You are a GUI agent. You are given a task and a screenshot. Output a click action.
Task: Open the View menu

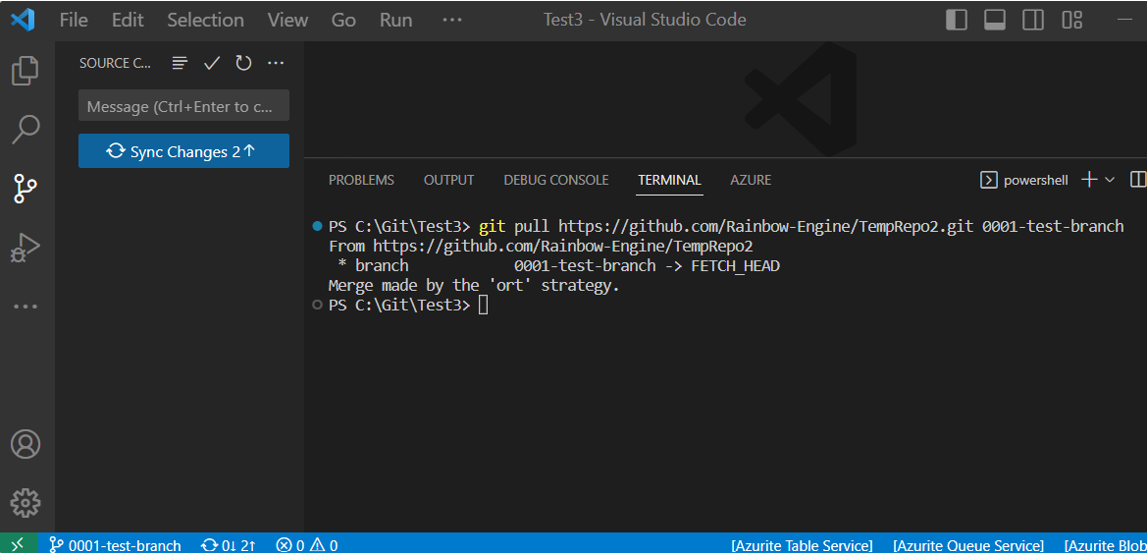coord(287,20)
